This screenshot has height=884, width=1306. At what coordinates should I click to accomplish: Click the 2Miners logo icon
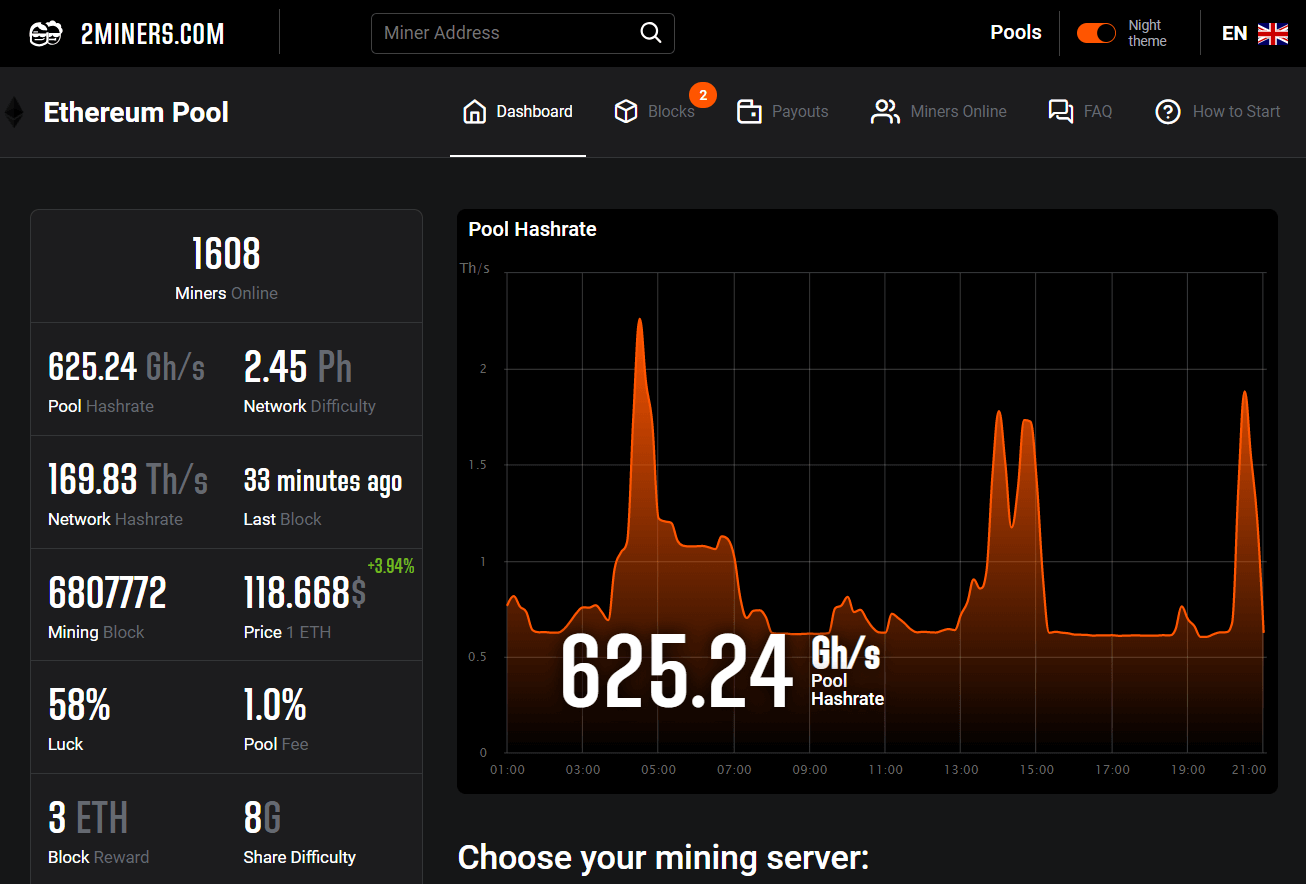(x=46, y=34)
